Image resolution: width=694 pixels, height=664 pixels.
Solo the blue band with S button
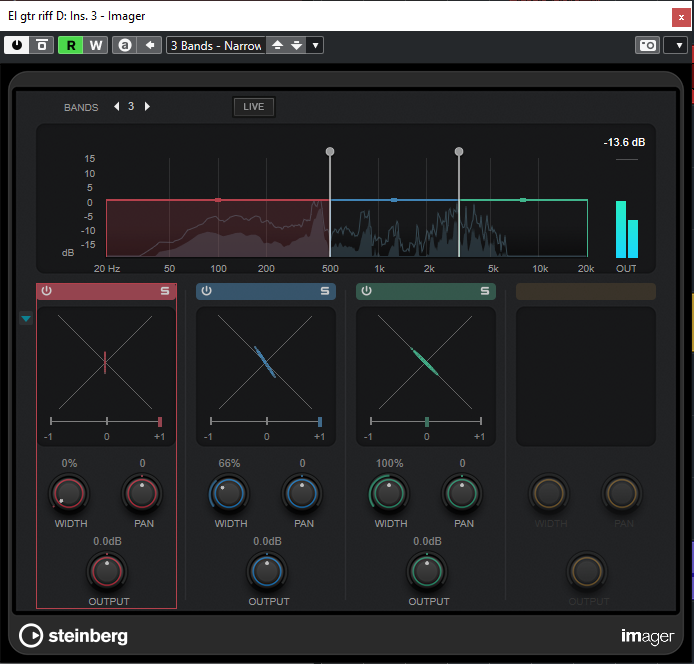pos(324,291)
